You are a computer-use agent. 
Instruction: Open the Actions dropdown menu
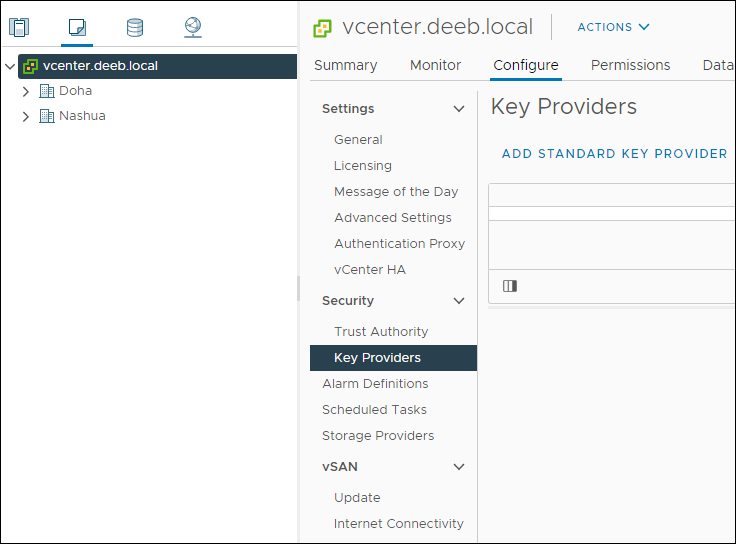pyautogui.click(x=613, y=27)
